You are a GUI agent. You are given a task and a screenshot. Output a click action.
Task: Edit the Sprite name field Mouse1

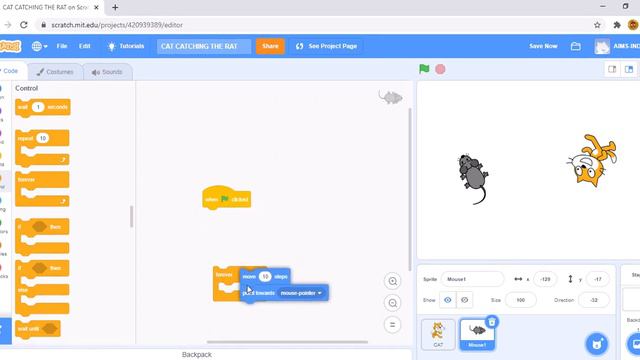point(472,279)
